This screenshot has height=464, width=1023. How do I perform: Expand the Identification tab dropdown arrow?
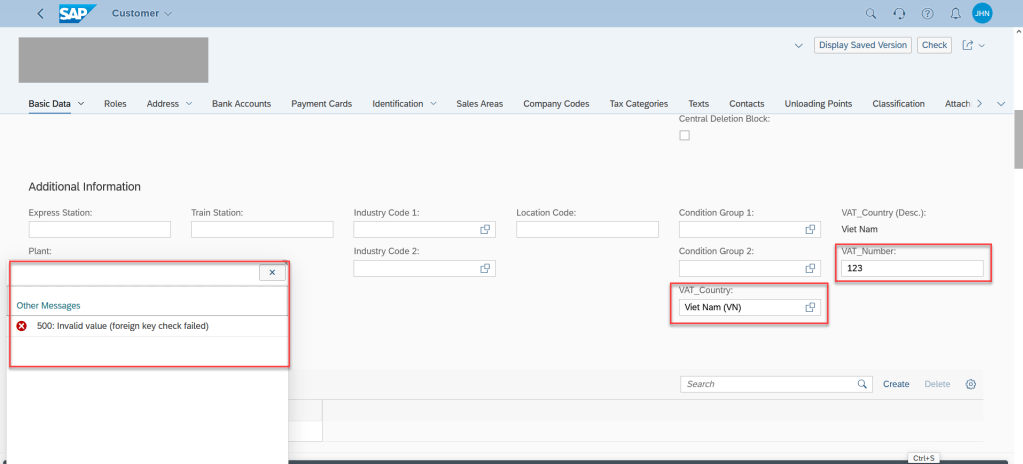pos(433,103)
